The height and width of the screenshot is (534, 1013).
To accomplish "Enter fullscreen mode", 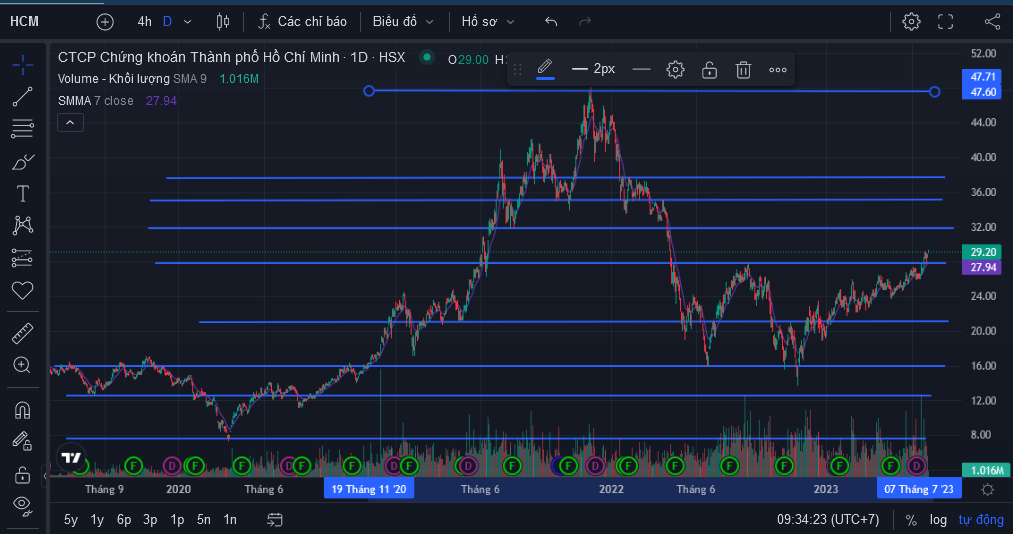I will tap(946, 22).
